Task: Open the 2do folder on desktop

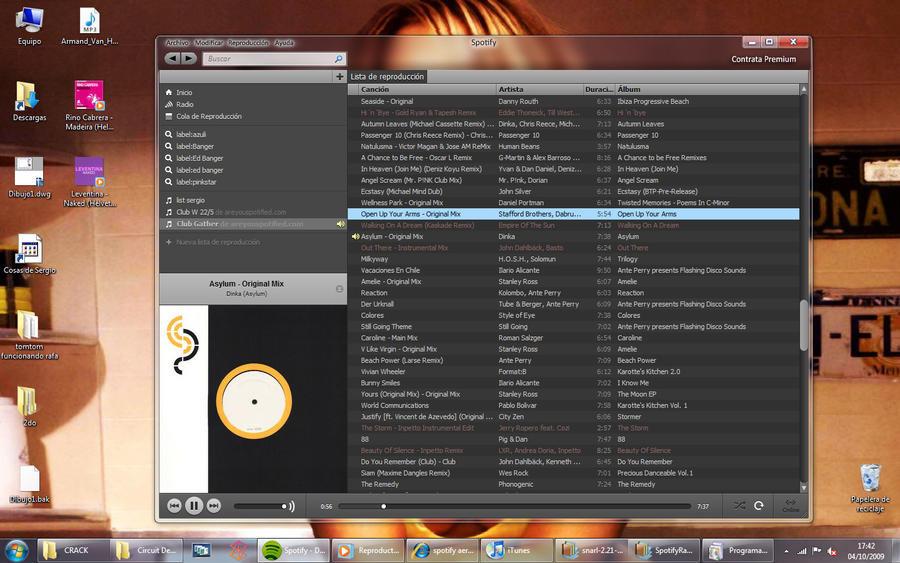Action: [x=29, y=406]
